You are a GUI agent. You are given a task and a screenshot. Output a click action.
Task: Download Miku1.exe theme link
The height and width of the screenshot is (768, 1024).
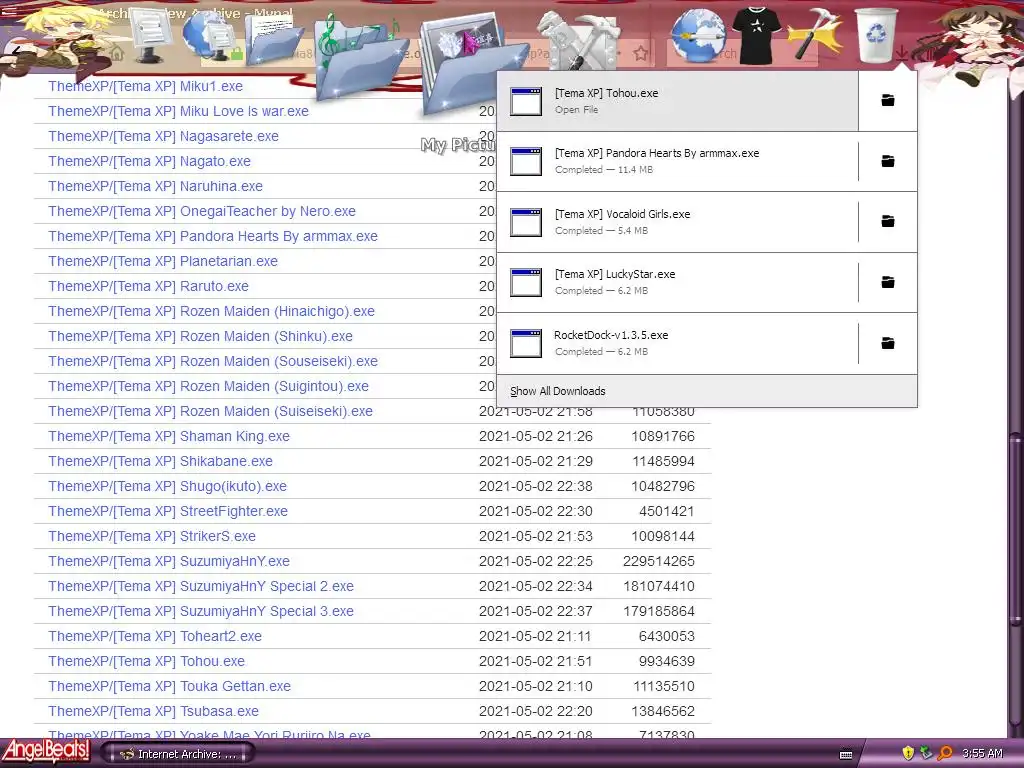click(x=146, y=86)
